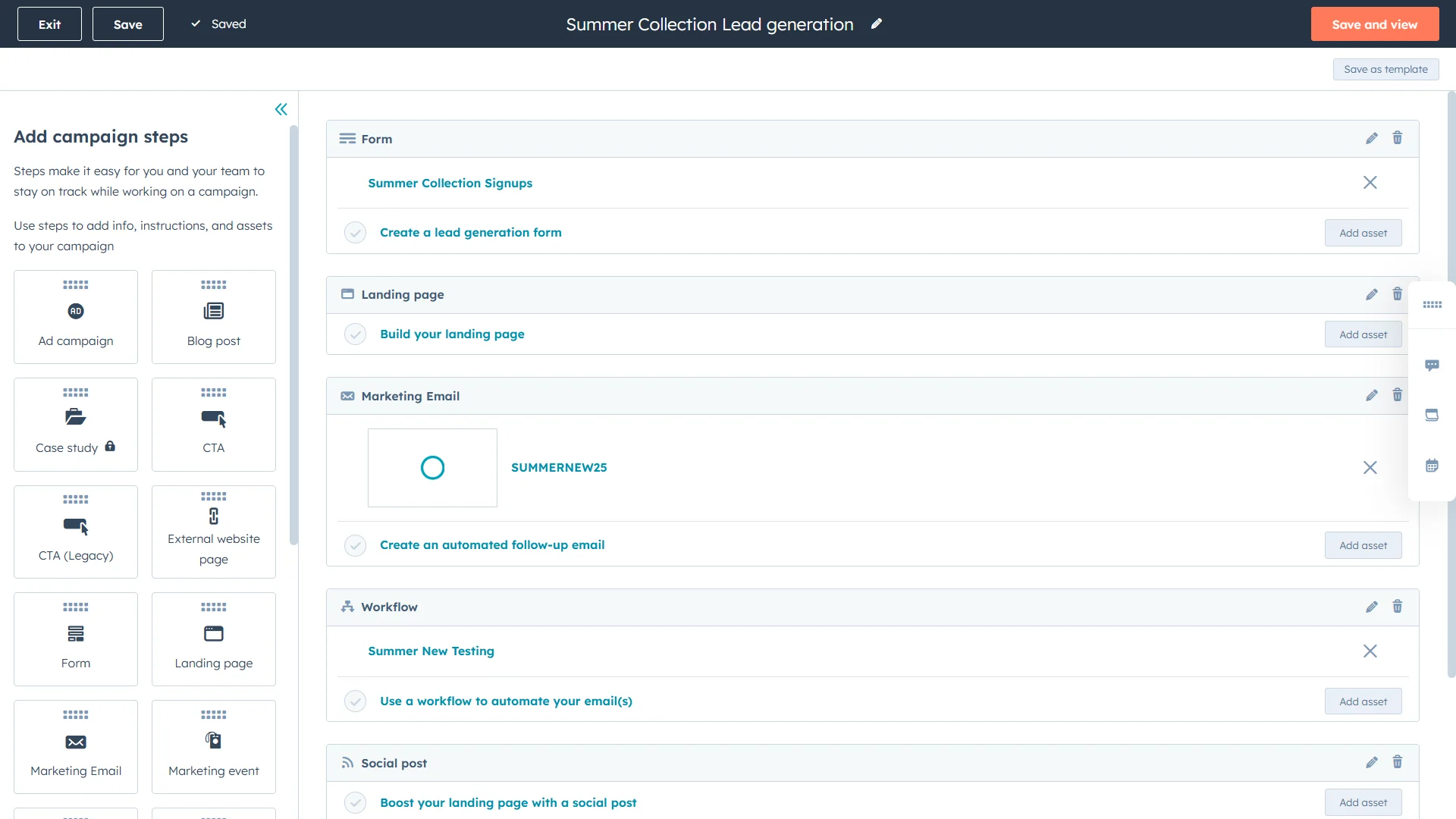This screenshot has width=1456, height=819.
Task: Edit the Marketing Email section via its pencil icon
Action: [1371, 395]
